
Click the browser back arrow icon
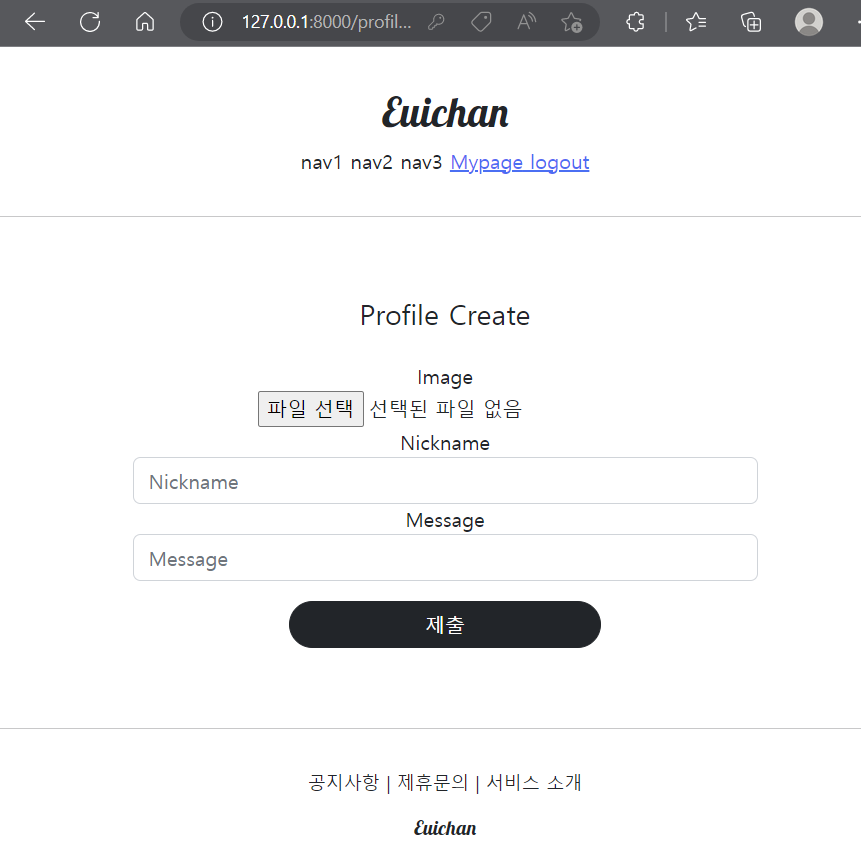click(34, 22)
